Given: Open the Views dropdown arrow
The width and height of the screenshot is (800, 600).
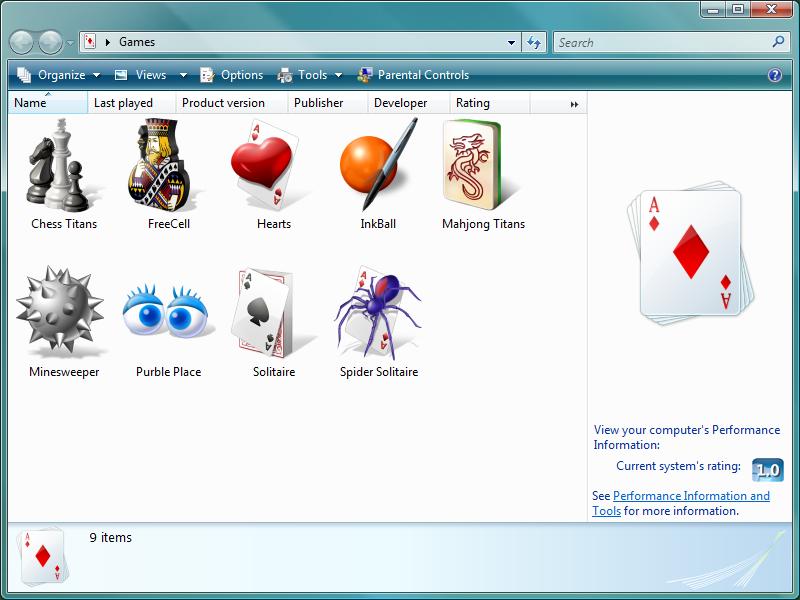Looking at the screenshot, I should pyautogui.click(x=183, y=75).
